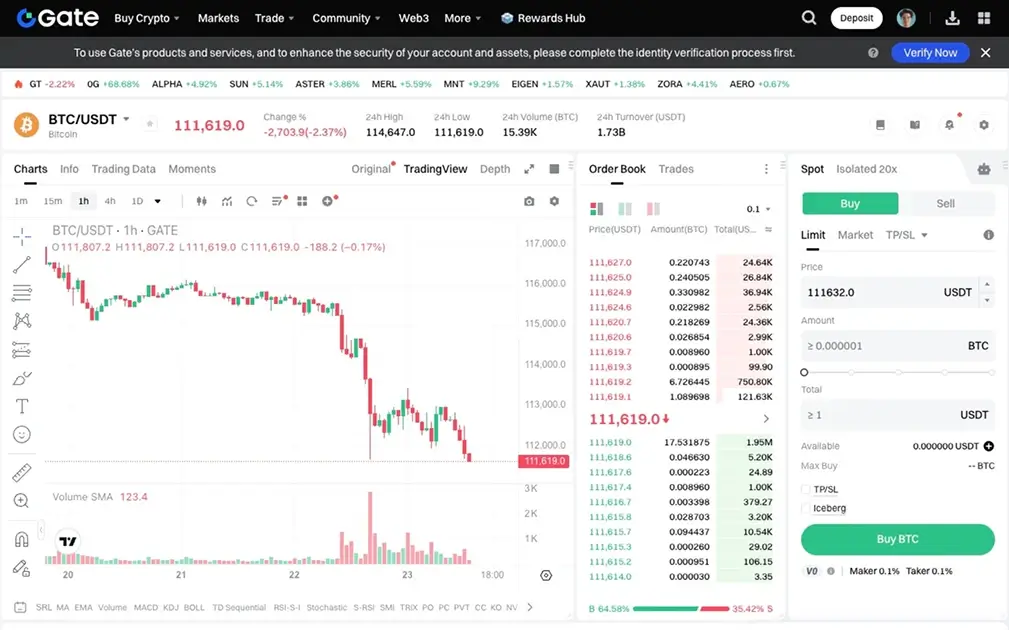Screen dimensions: 1009x630
Task: Select the pattern drawing tool
Action: click(x=22, y=320)
